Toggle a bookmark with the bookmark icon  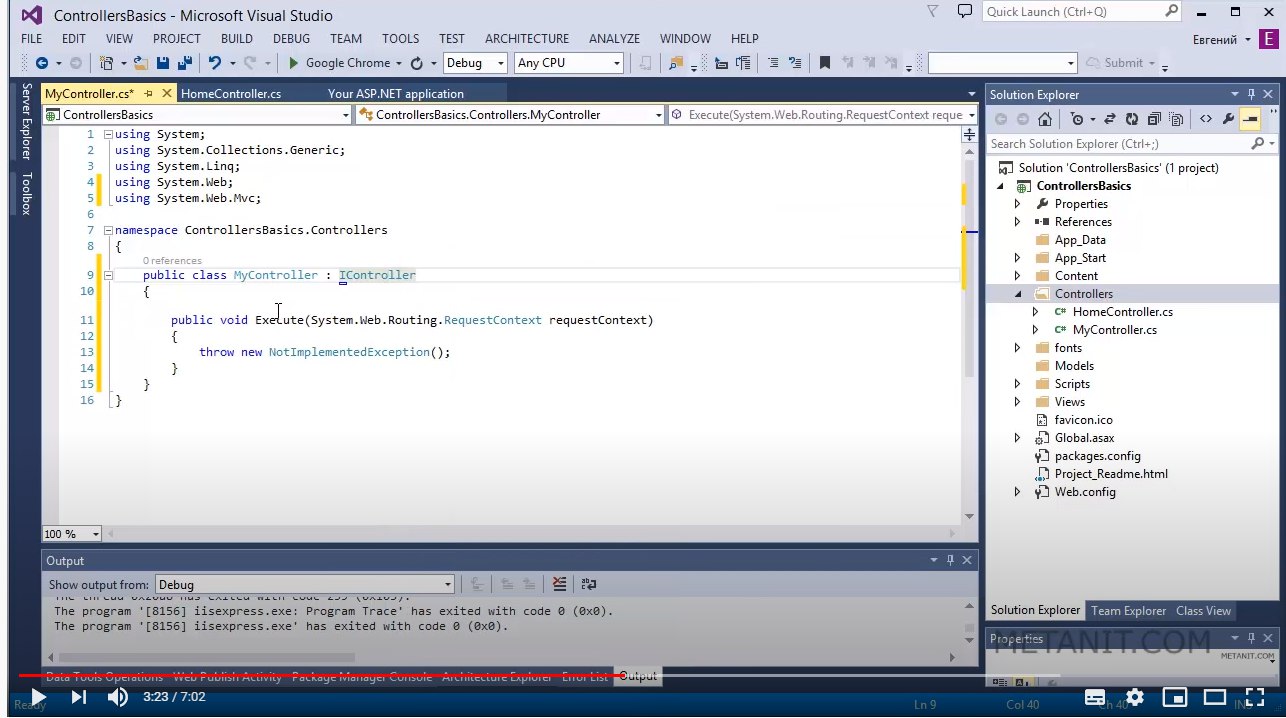825,63
